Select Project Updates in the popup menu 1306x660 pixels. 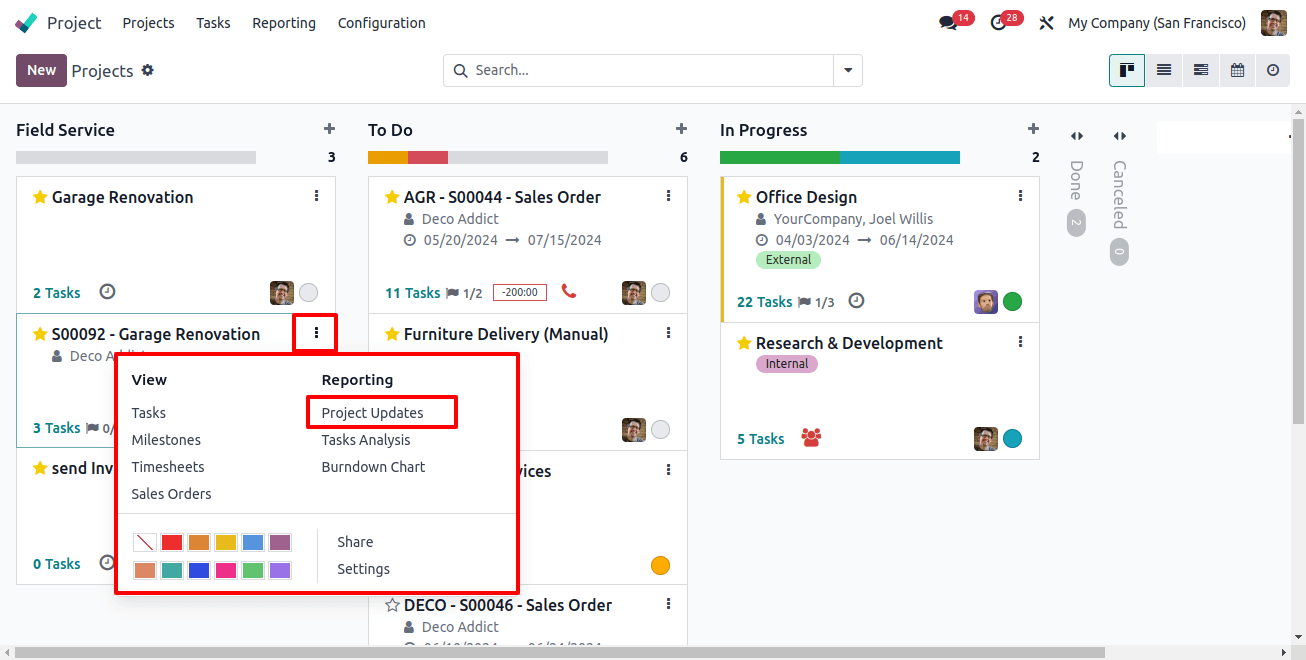click(x=372, y=413)
